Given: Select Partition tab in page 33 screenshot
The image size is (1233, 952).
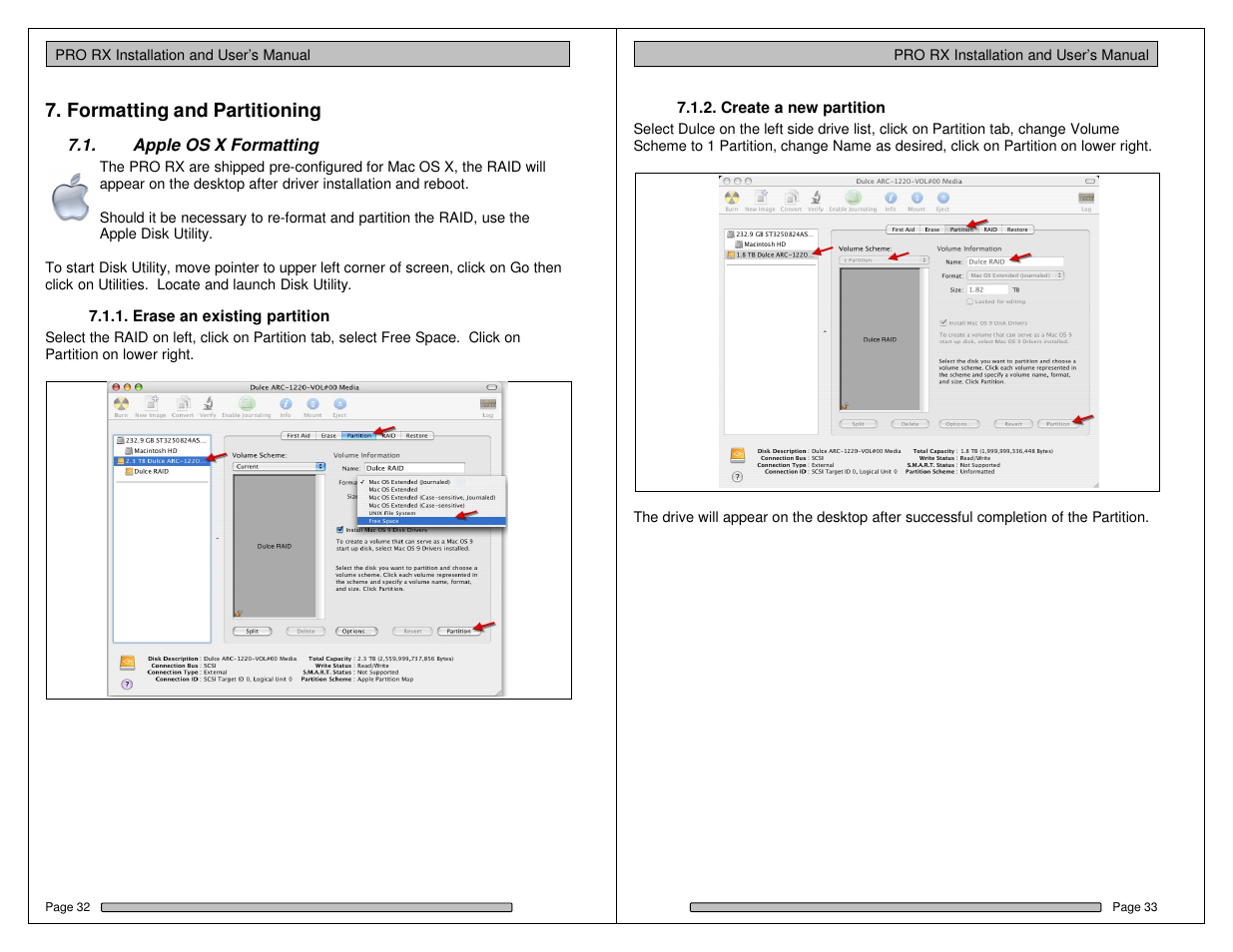Looking at the screenshot, I should coord(961,230).
